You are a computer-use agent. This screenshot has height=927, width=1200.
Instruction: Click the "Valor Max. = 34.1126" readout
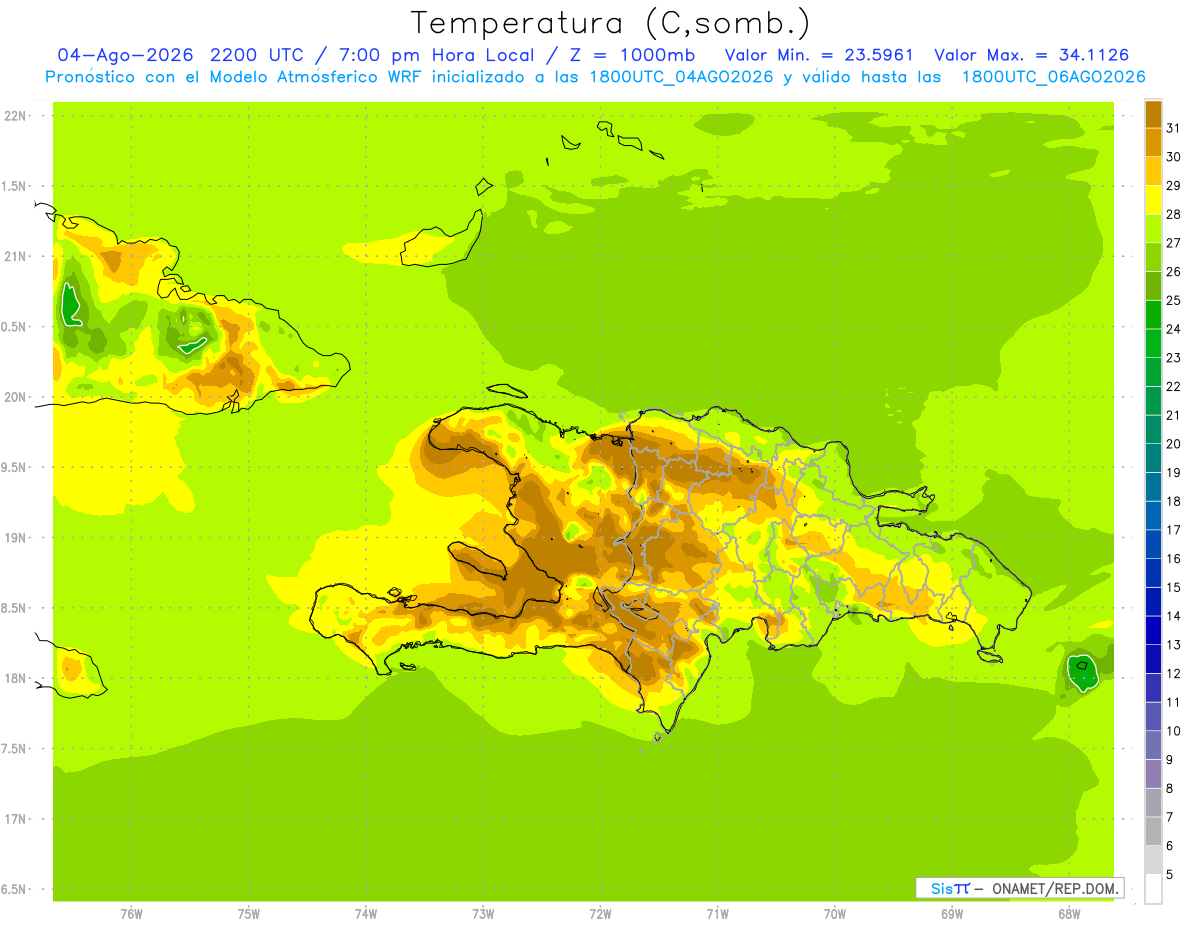pyautogui.click(x=1034, y=55)
